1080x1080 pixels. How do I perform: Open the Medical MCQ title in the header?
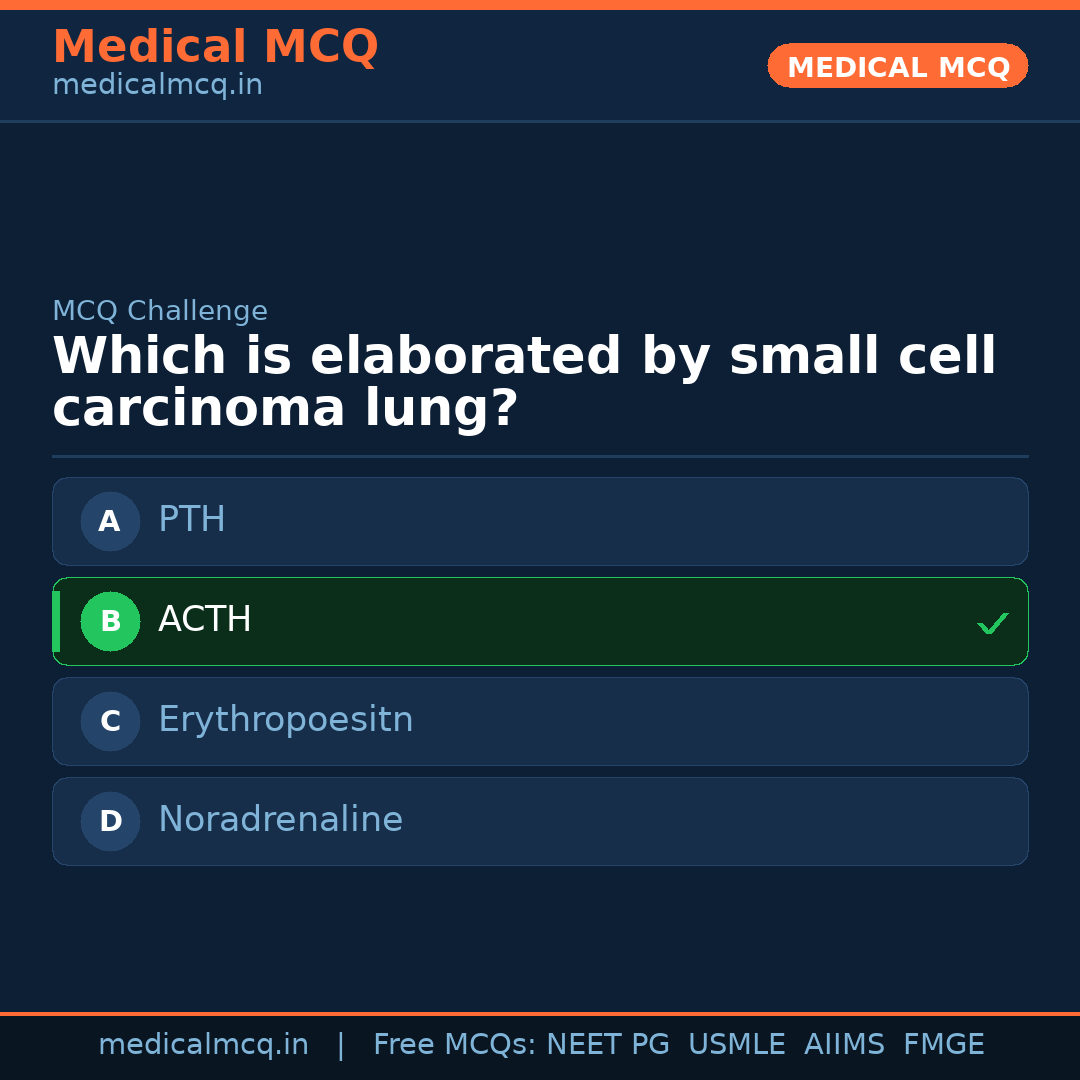215,47
